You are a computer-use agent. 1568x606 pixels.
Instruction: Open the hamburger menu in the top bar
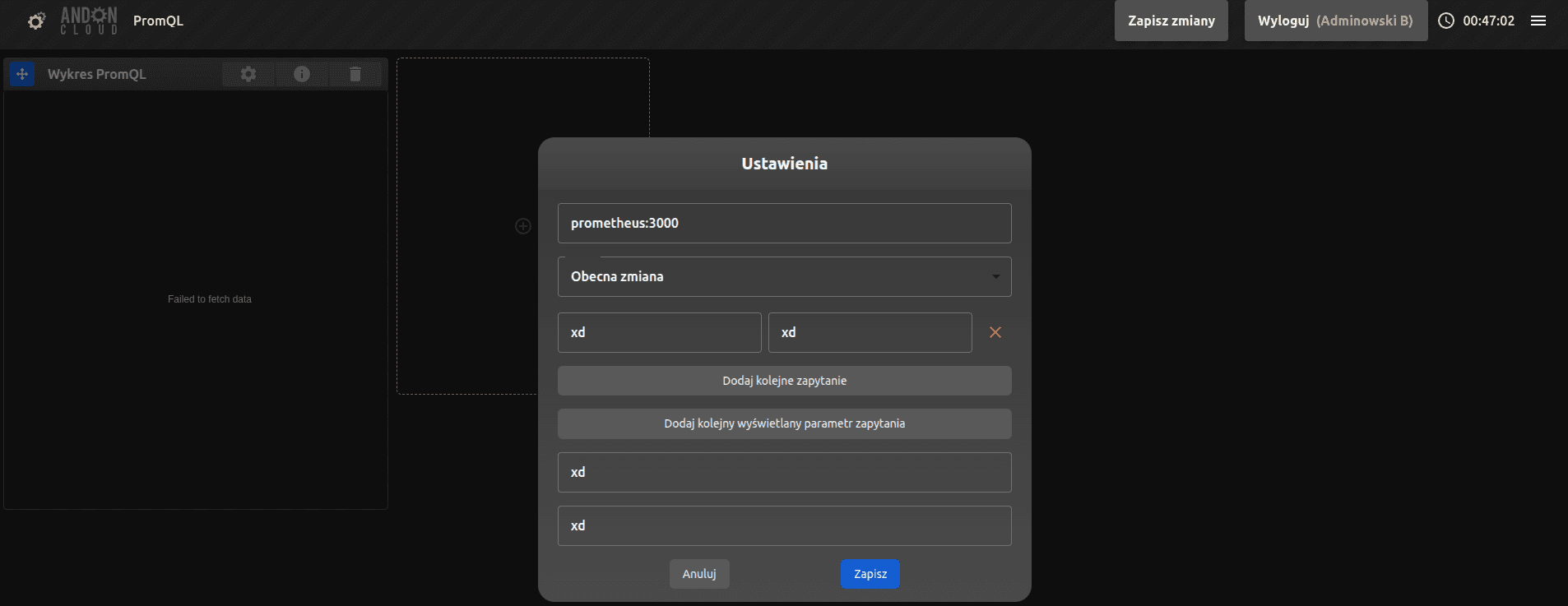pos(1538,21)
